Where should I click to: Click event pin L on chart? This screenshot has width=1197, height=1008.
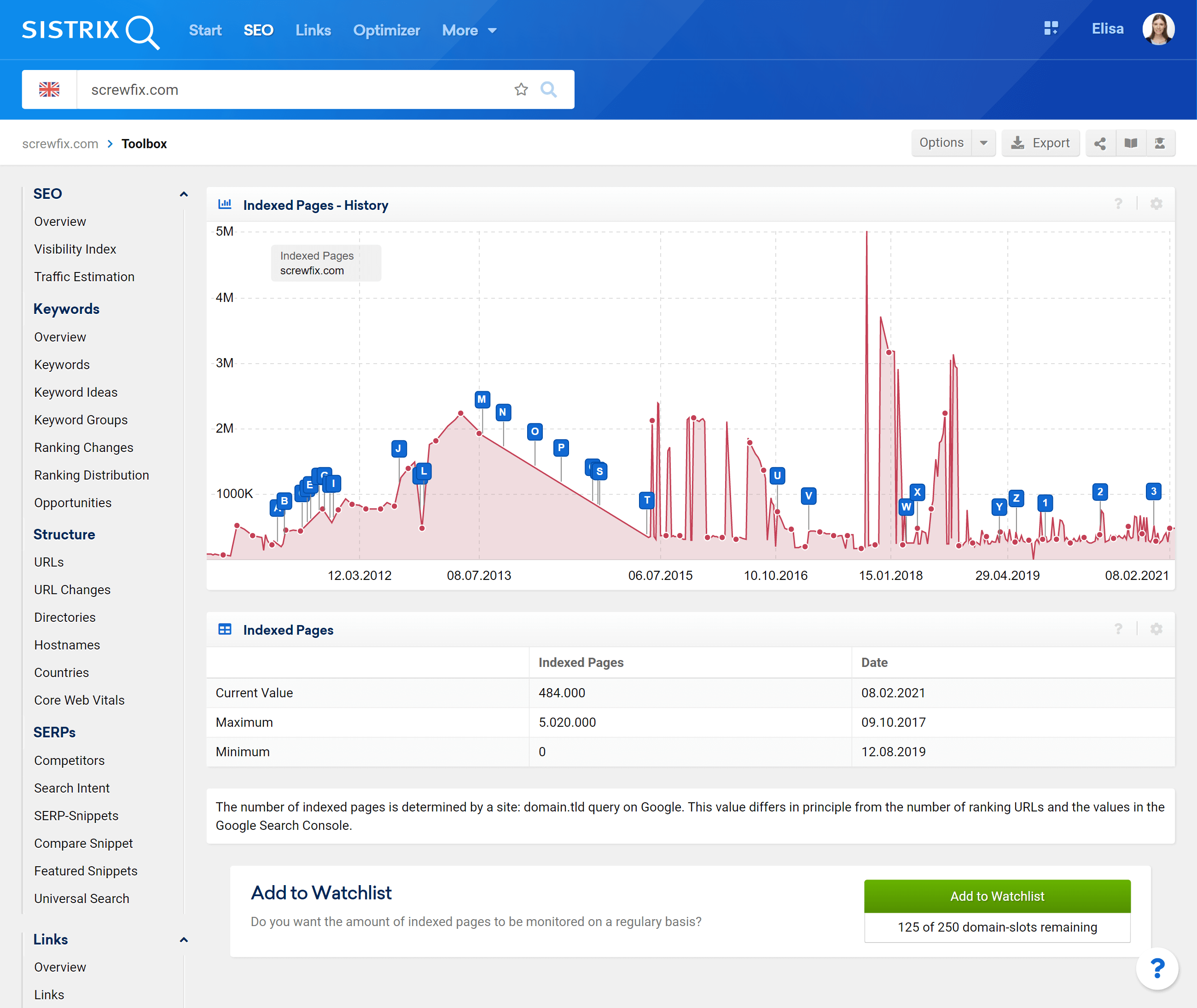424,471
